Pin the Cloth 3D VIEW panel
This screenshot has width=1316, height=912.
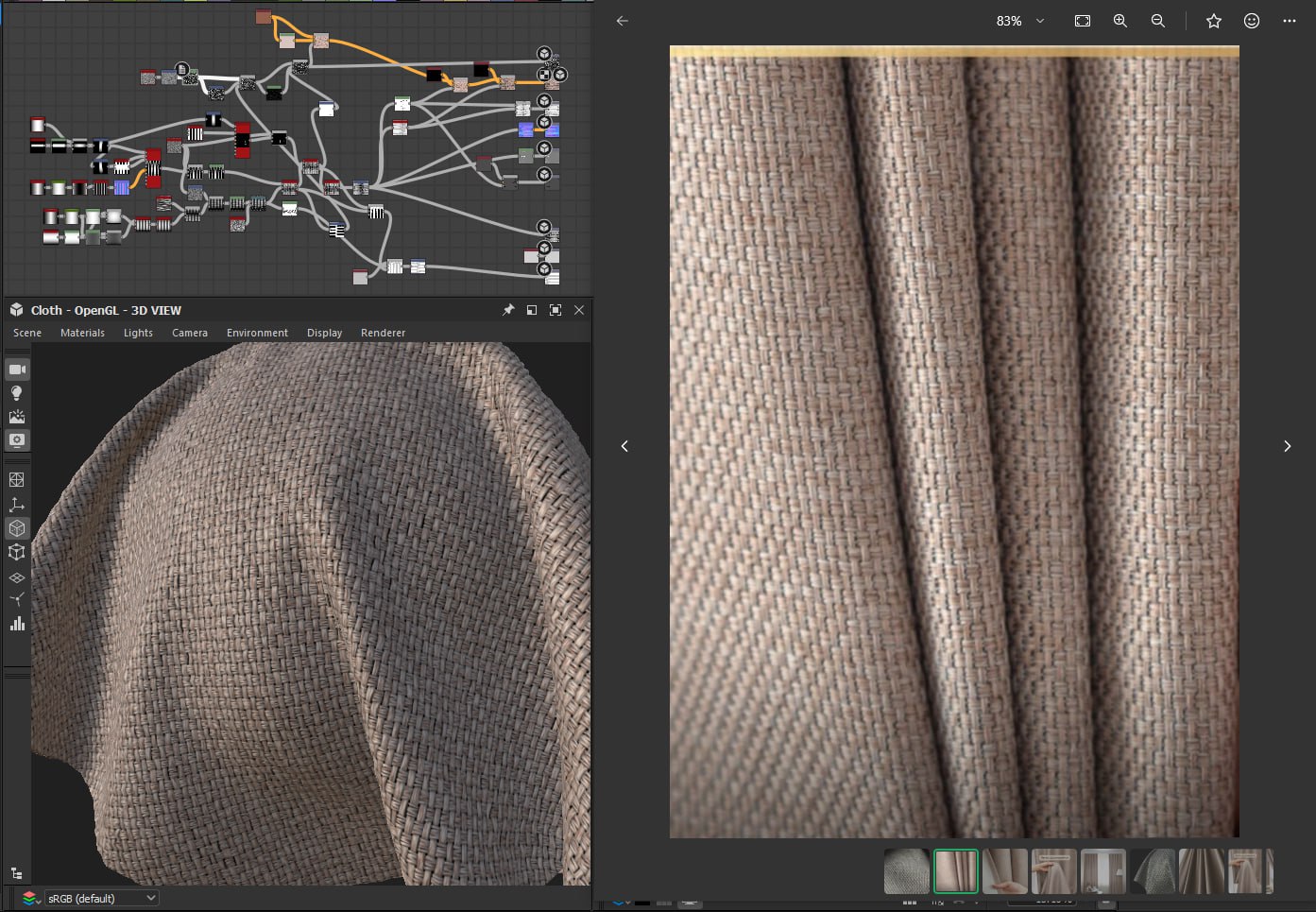click(x=508, y=310)
